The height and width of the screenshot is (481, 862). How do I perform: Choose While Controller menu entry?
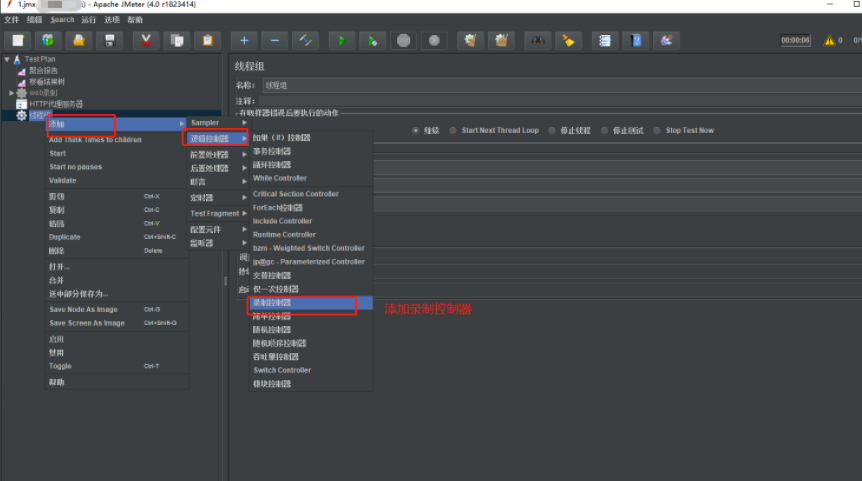coord(311,178)
